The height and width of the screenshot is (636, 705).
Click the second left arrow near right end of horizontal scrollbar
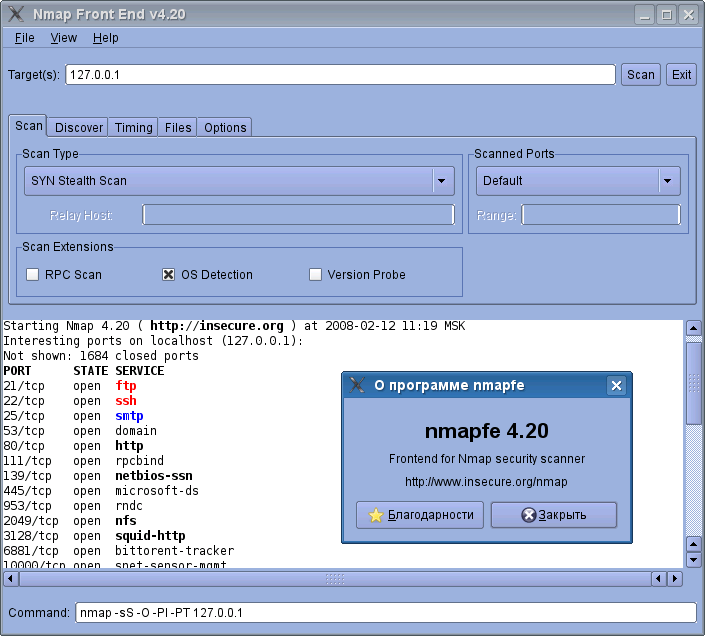click(x=659, y=578)
